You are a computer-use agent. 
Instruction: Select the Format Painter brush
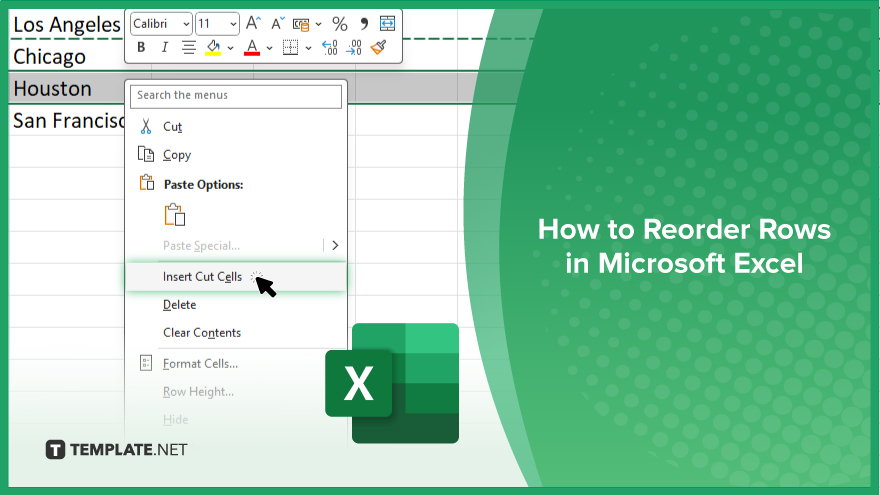click(379, 47)
